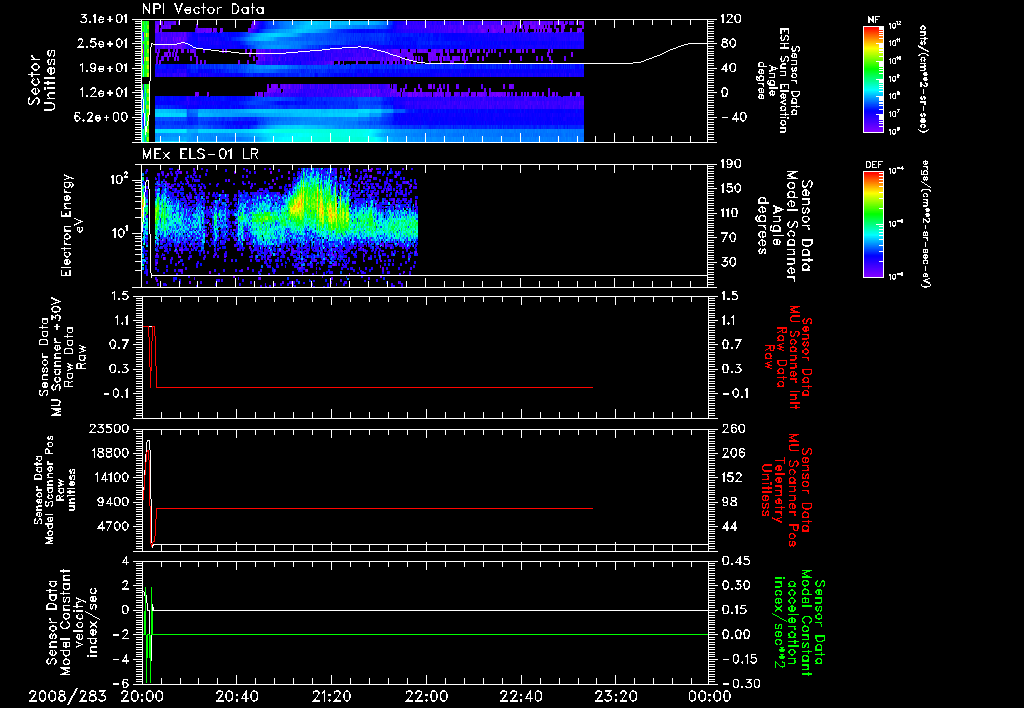Select the "NPI Vector Data" panel title
This screenshot has width=1024, height=708.
(x=203, y=9)
